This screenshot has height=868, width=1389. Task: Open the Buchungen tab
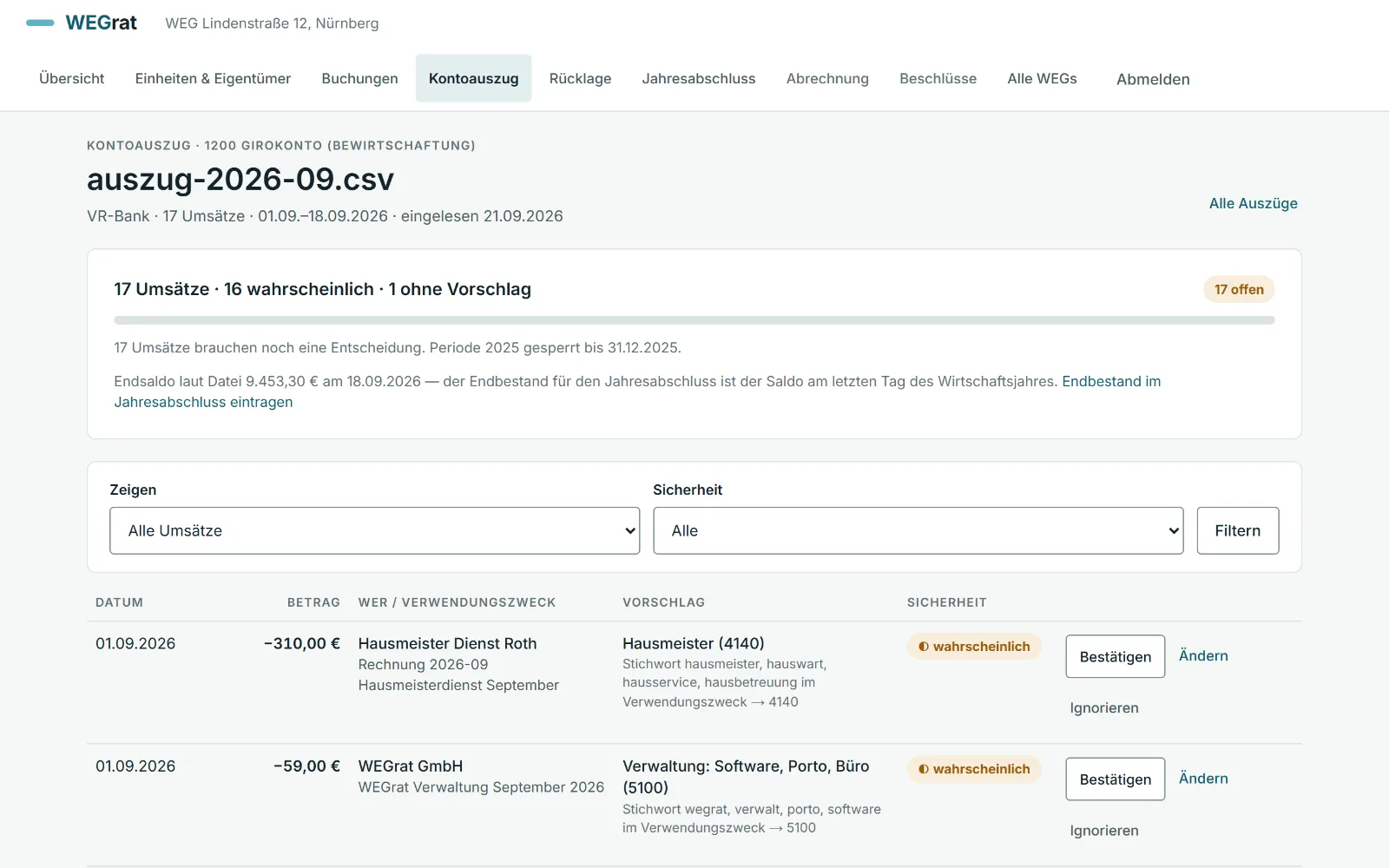[x=359, y=78]
